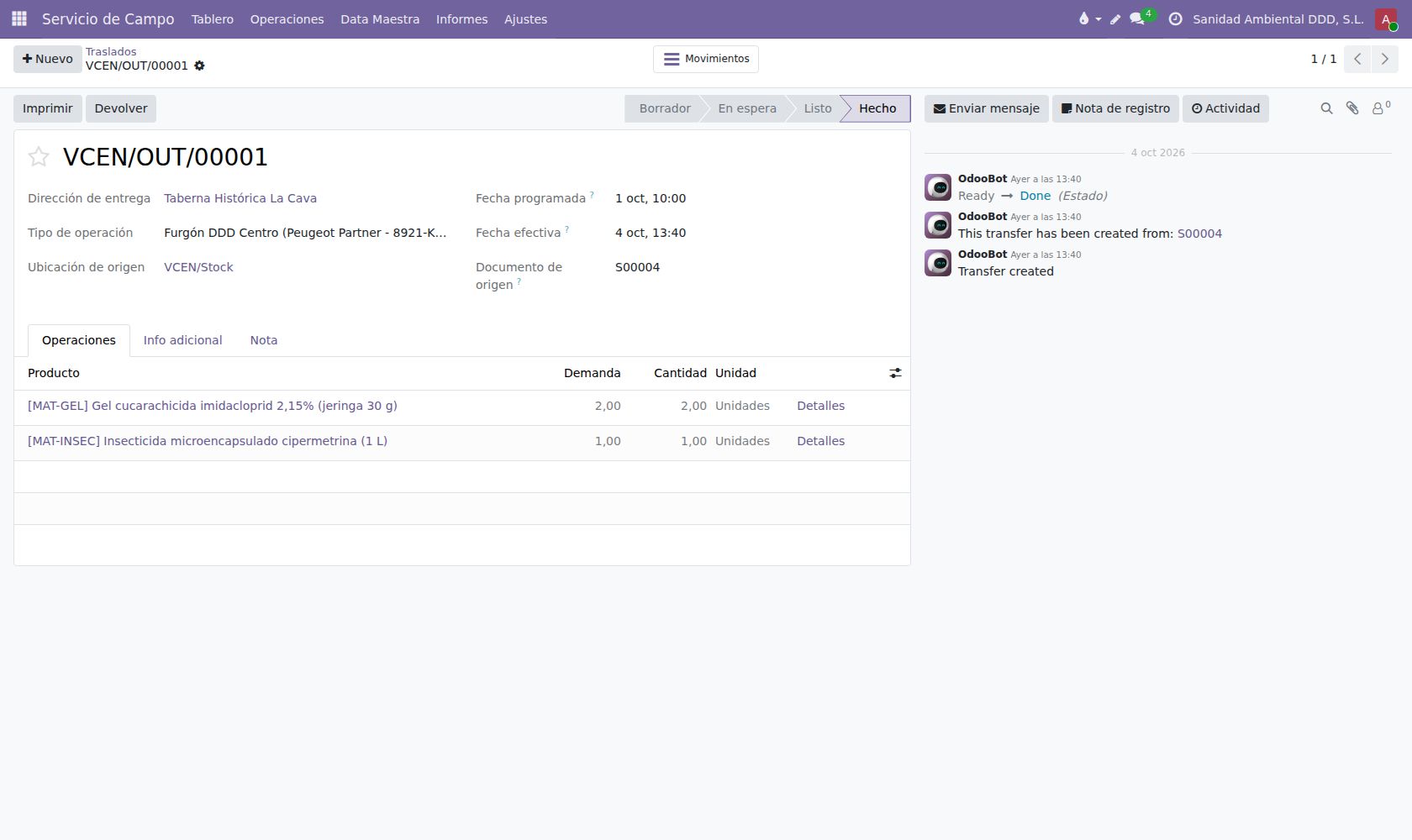Click the gear actions icon beside breadcrumb
Screen dimensions: 1412x840
pyautogui.click(x=199, y=66)
